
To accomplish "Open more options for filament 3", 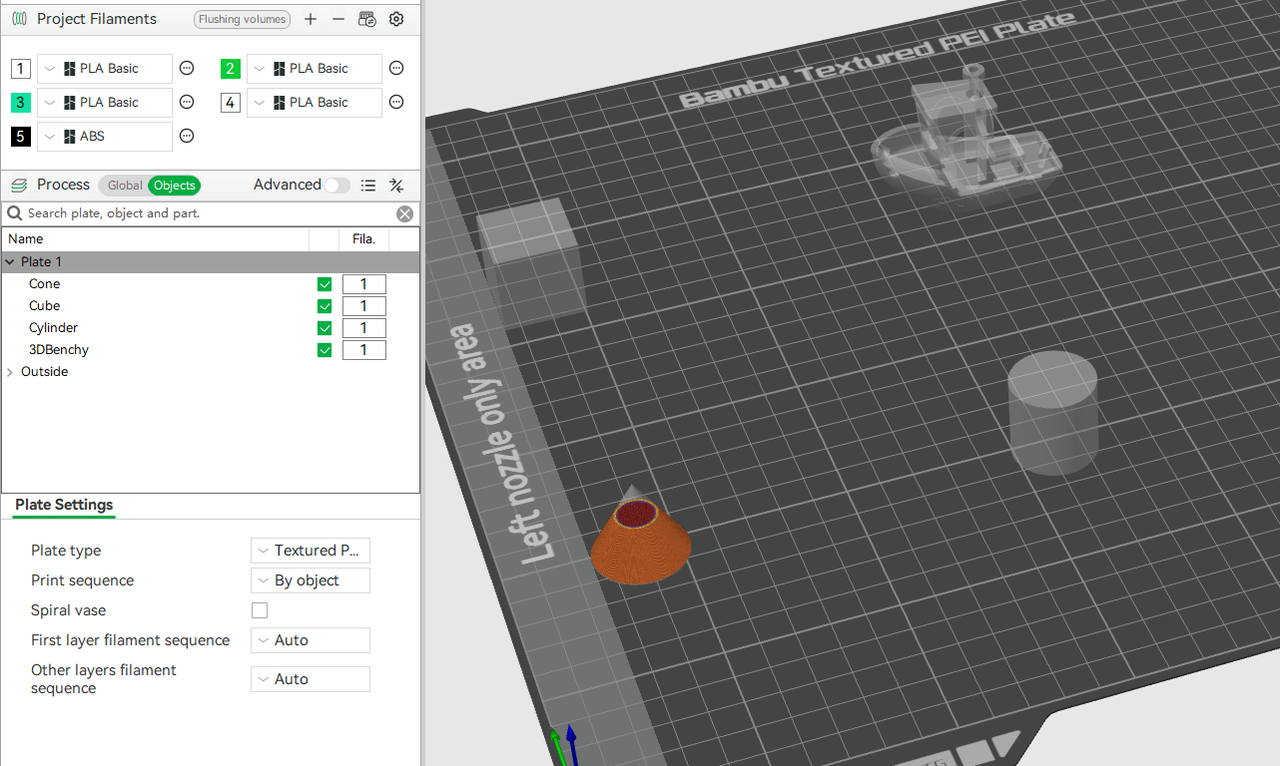I will (x=187, y=102).
